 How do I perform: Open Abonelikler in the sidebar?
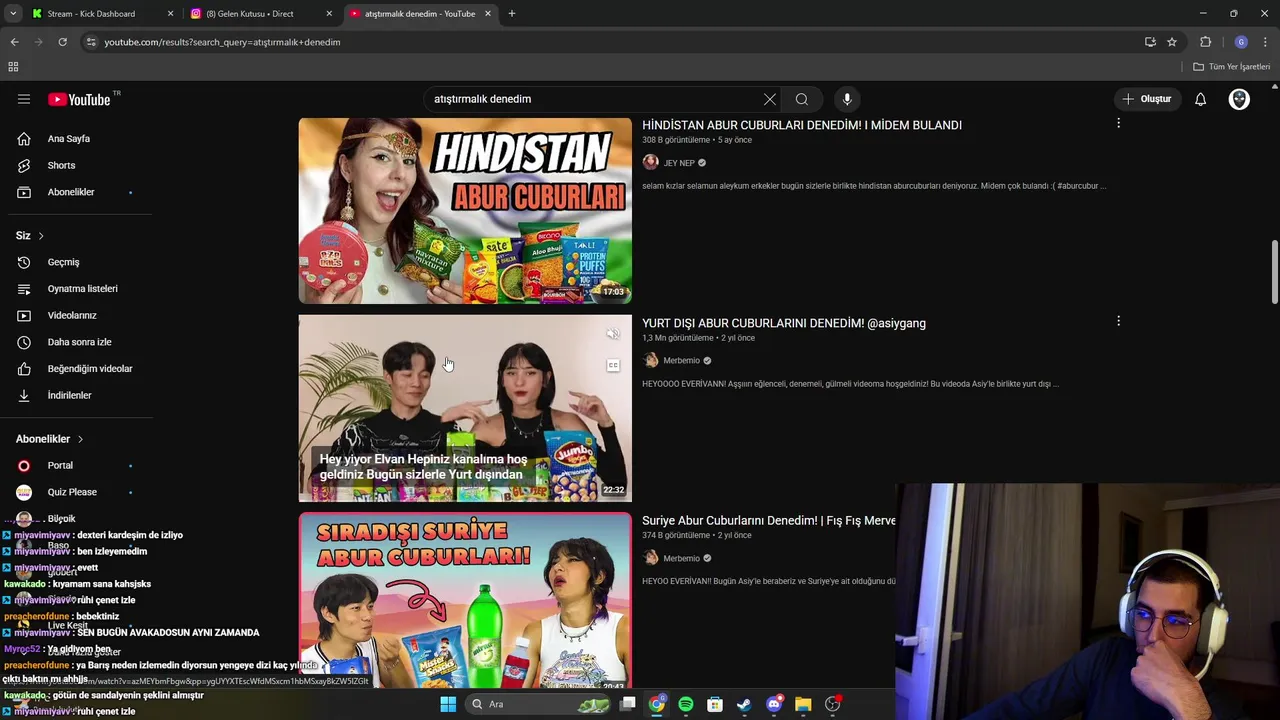71,192
